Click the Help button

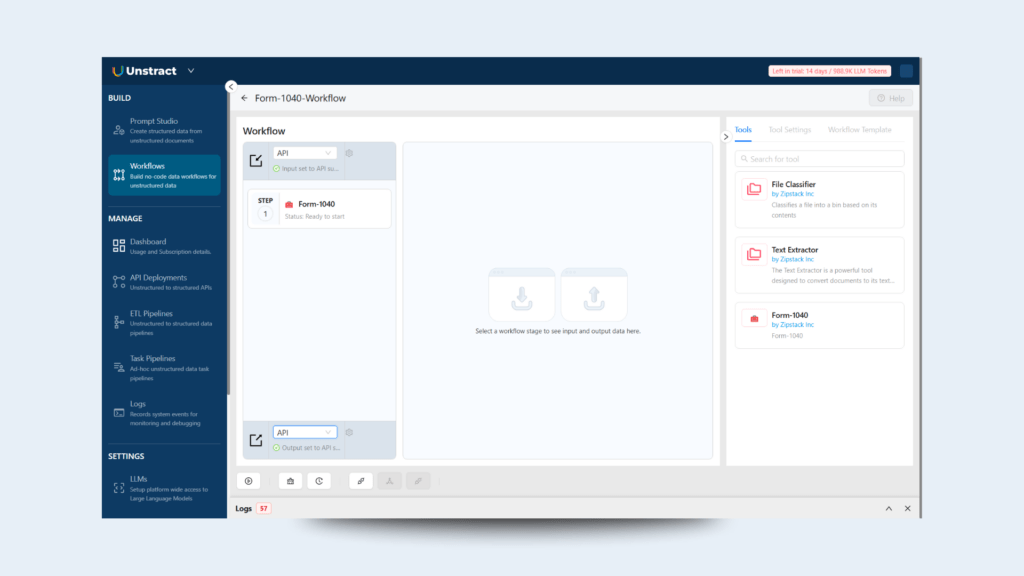(890, 98)
